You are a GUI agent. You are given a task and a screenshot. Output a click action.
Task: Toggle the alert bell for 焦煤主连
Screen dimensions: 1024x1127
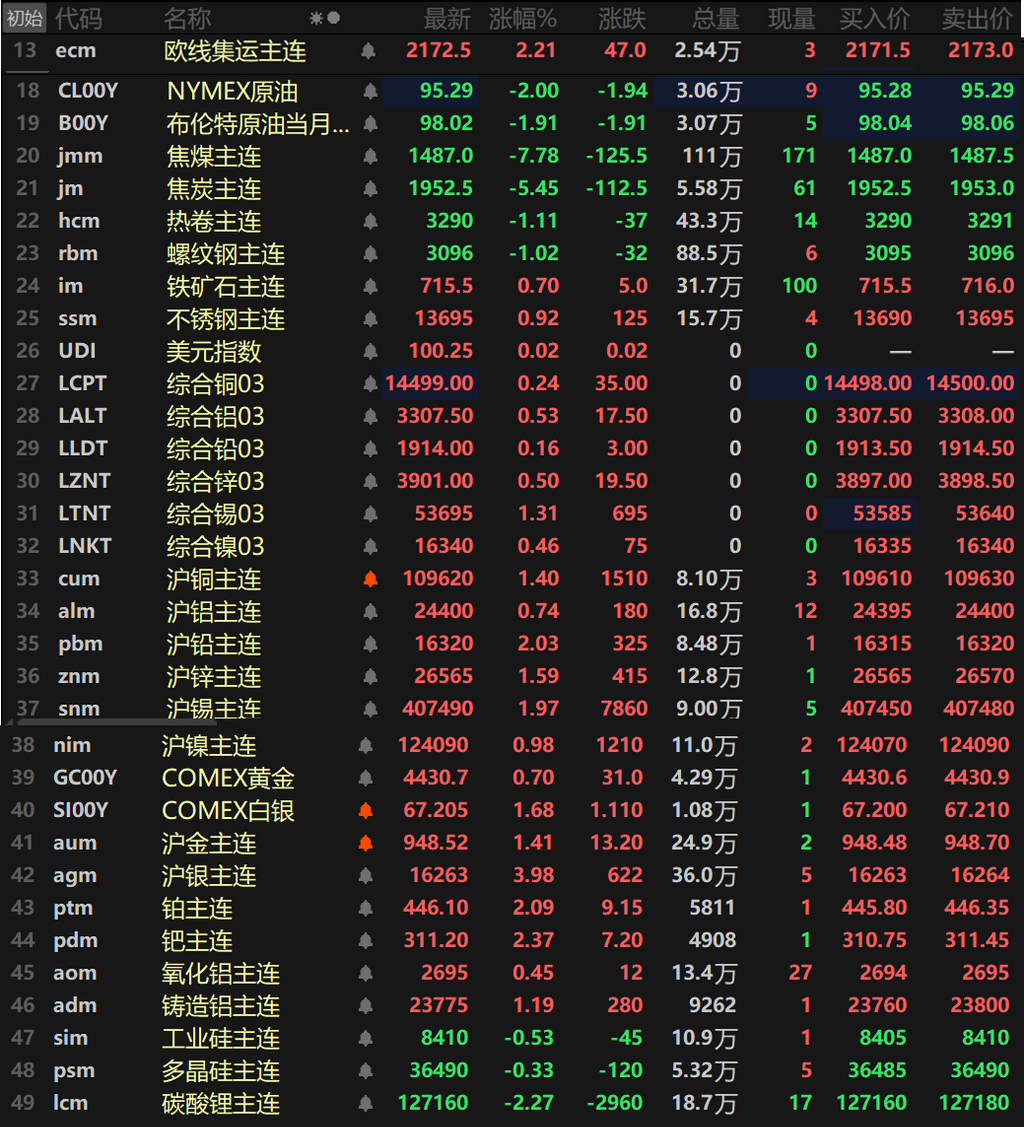370,156
